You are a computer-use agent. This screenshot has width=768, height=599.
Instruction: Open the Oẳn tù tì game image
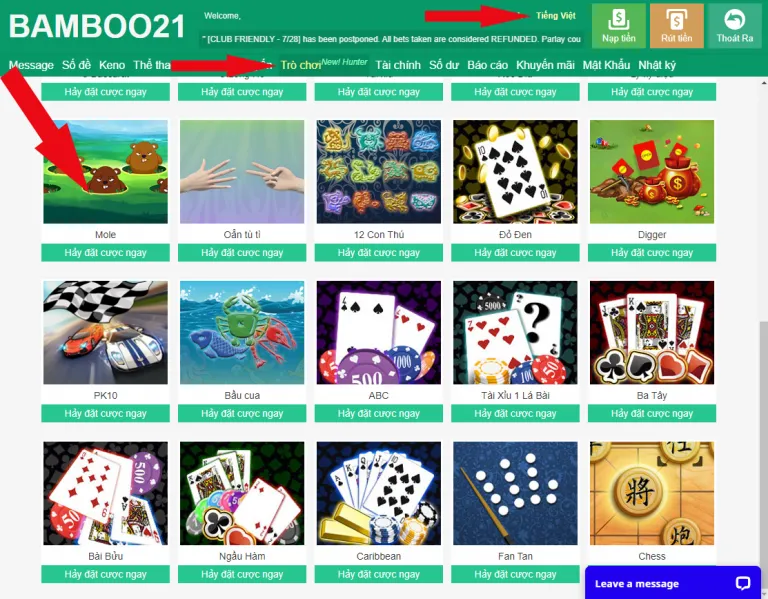click(242, 172)
